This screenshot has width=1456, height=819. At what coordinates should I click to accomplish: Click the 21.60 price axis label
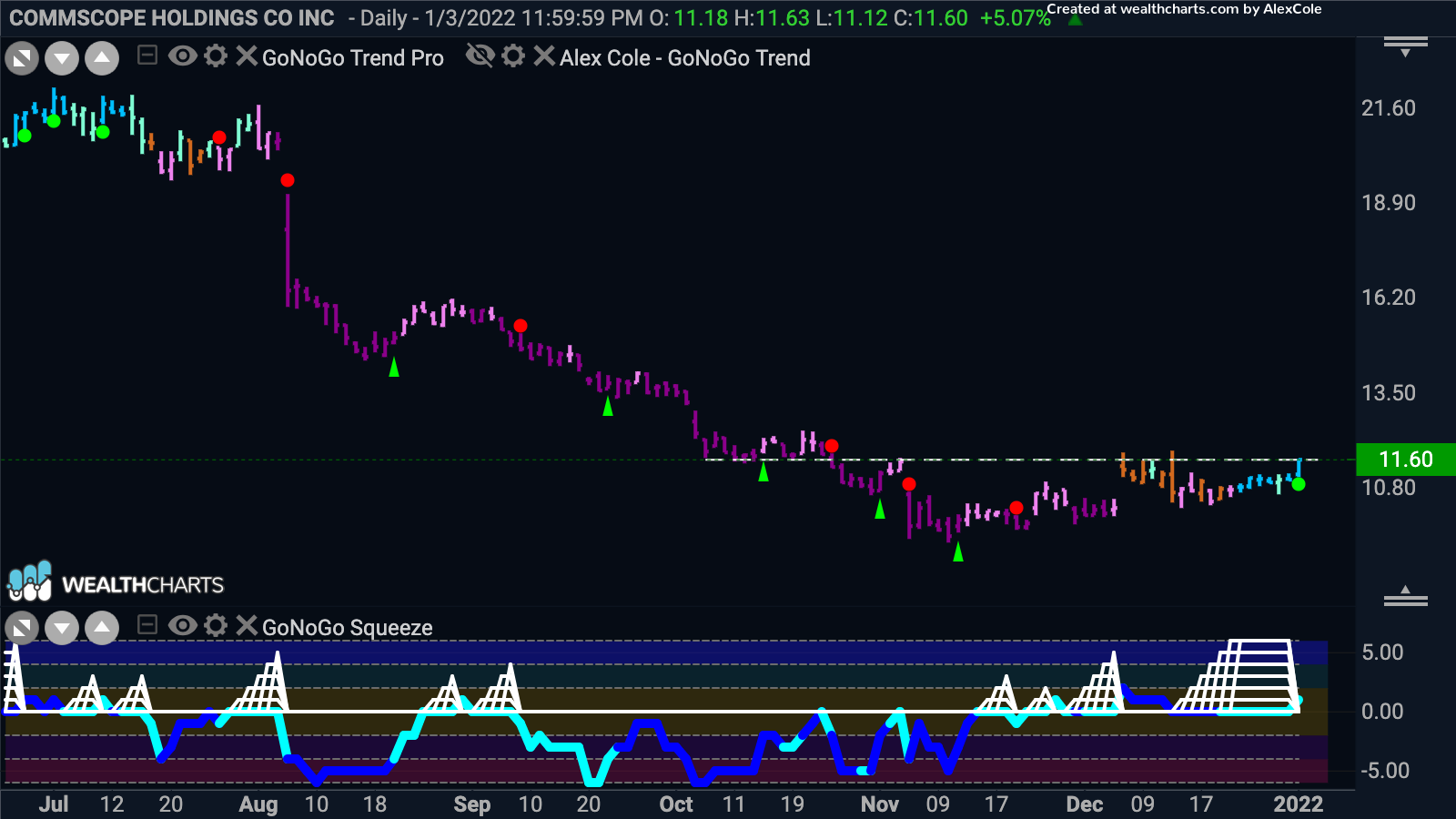pos(1388,108)
